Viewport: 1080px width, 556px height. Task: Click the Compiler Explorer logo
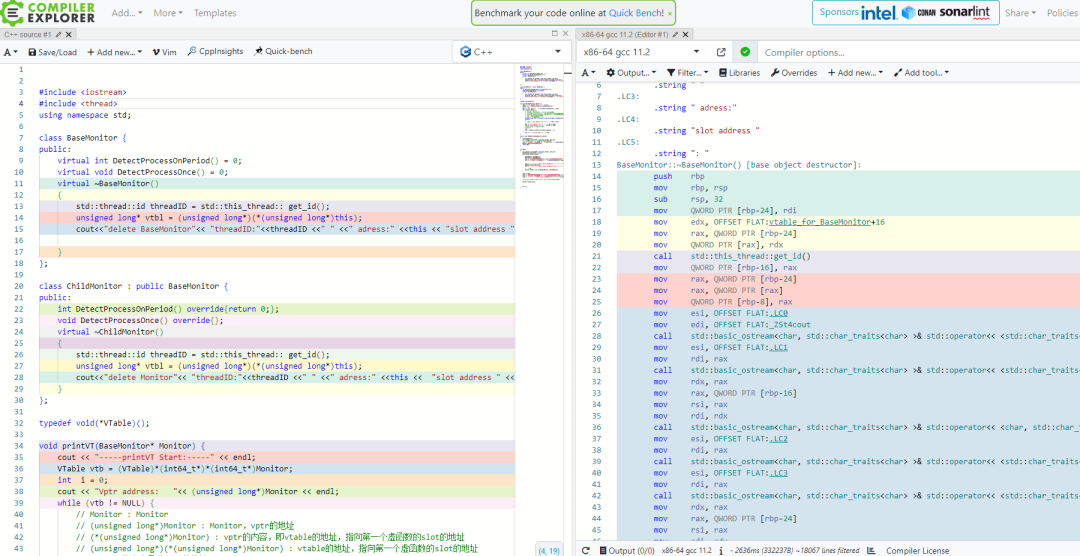coord(50,13)
